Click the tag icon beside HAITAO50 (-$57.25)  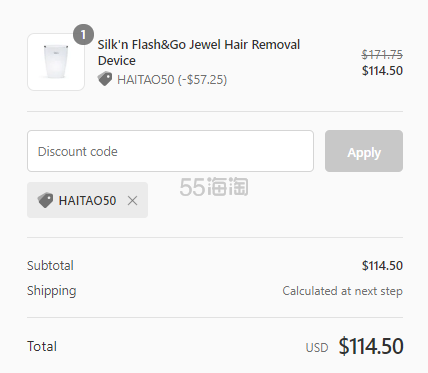105,79
